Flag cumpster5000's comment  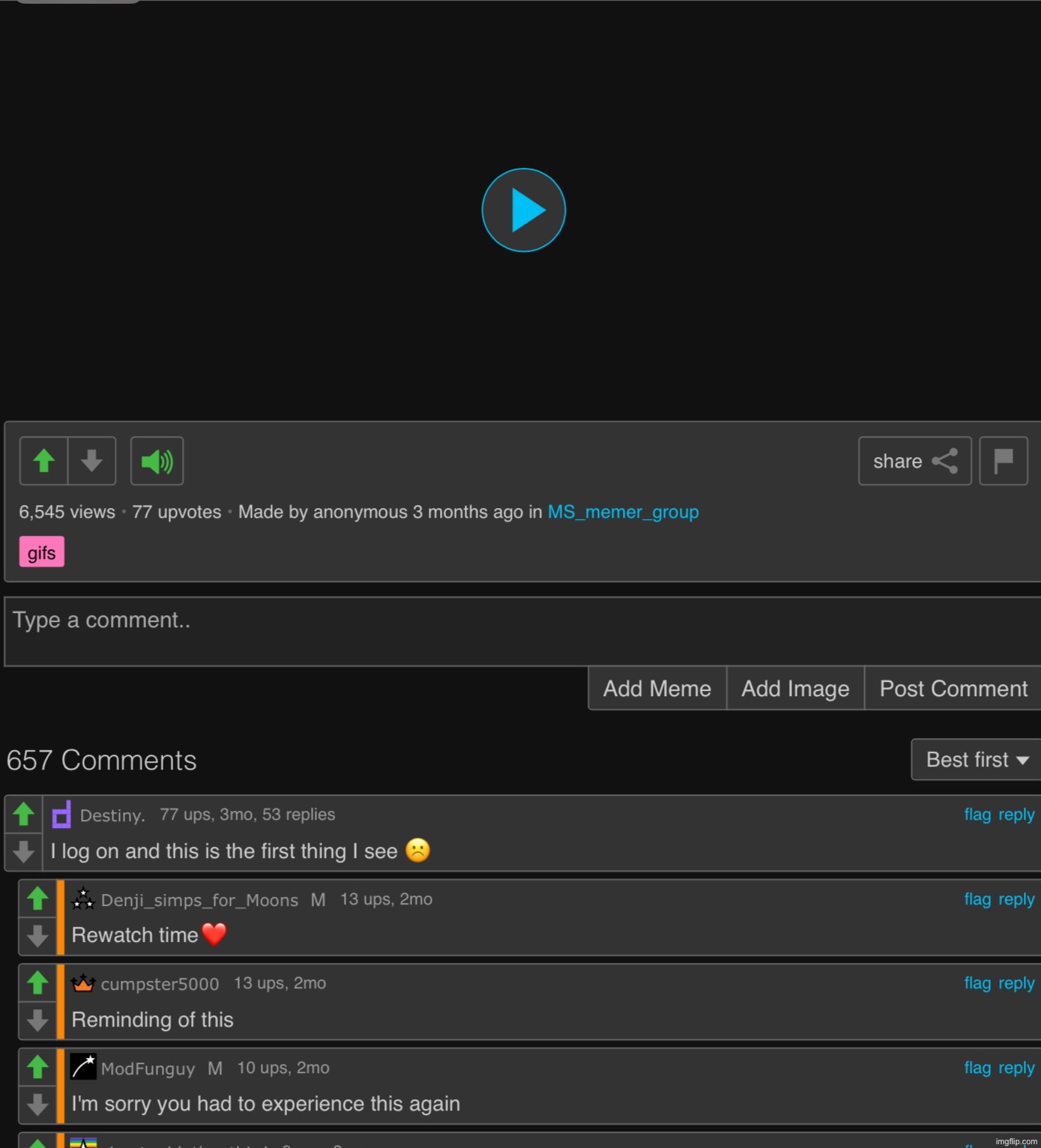pyautogui.click(x=977, y=983)
